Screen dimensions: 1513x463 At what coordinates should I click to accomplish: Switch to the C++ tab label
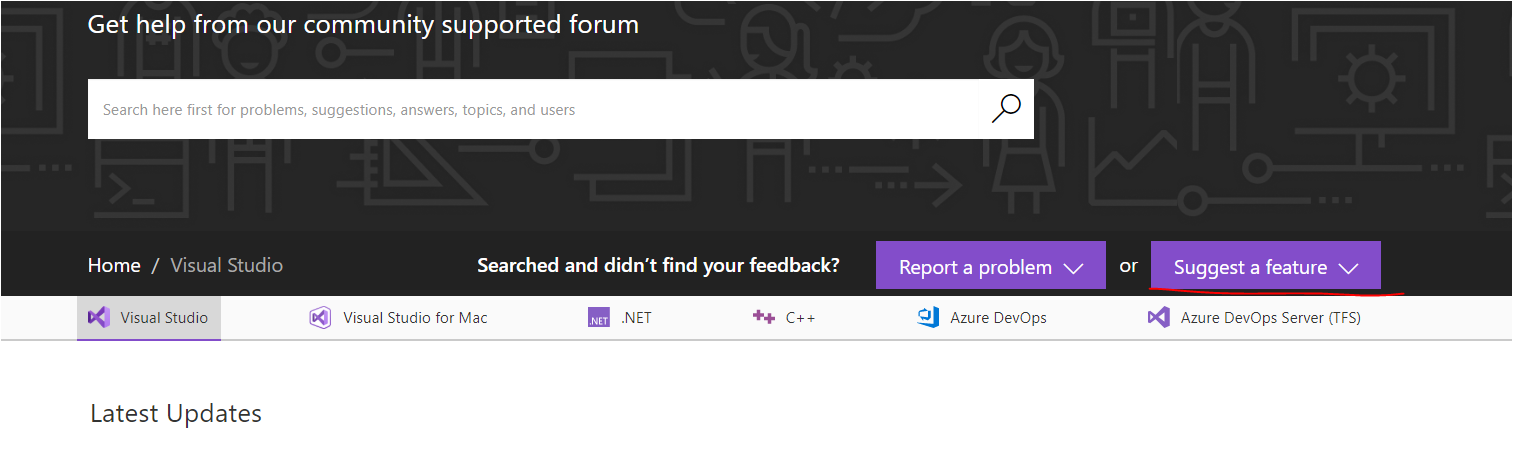point(800,318)
